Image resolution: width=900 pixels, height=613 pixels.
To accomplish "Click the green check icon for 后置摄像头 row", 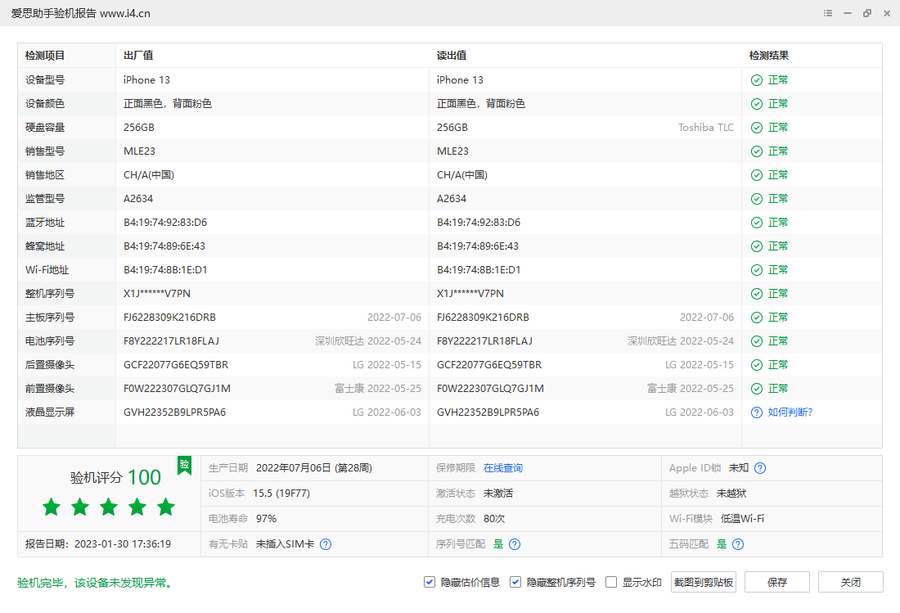I will tap(757, 365).
